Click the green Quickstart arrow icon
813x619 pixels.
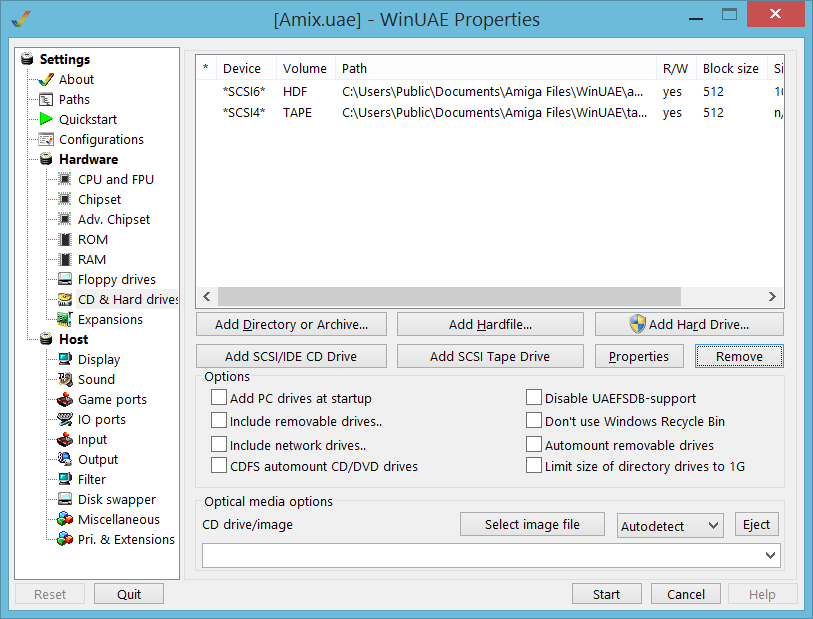click(46, 119)
